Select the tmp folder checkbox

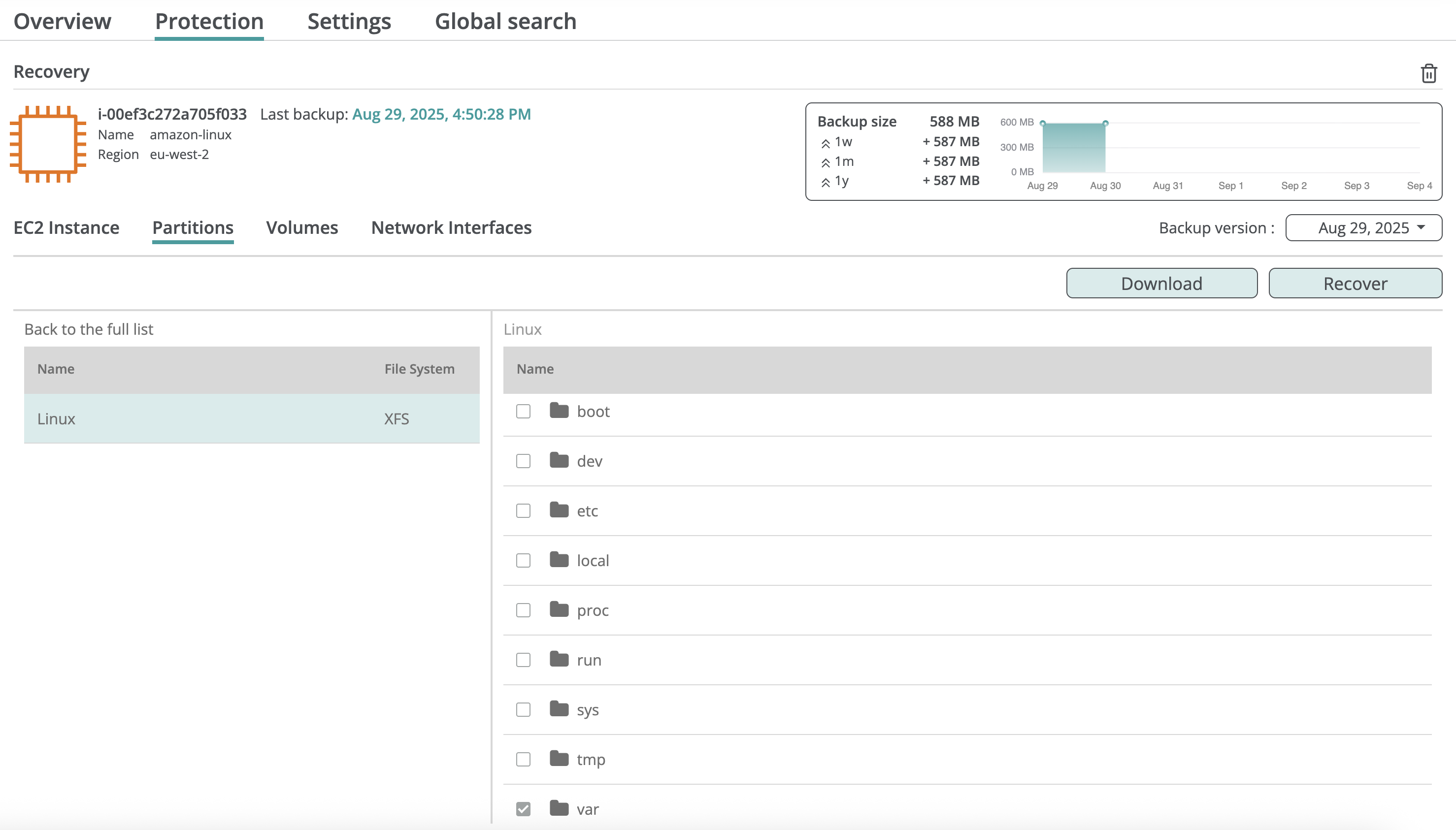[523, 759]
